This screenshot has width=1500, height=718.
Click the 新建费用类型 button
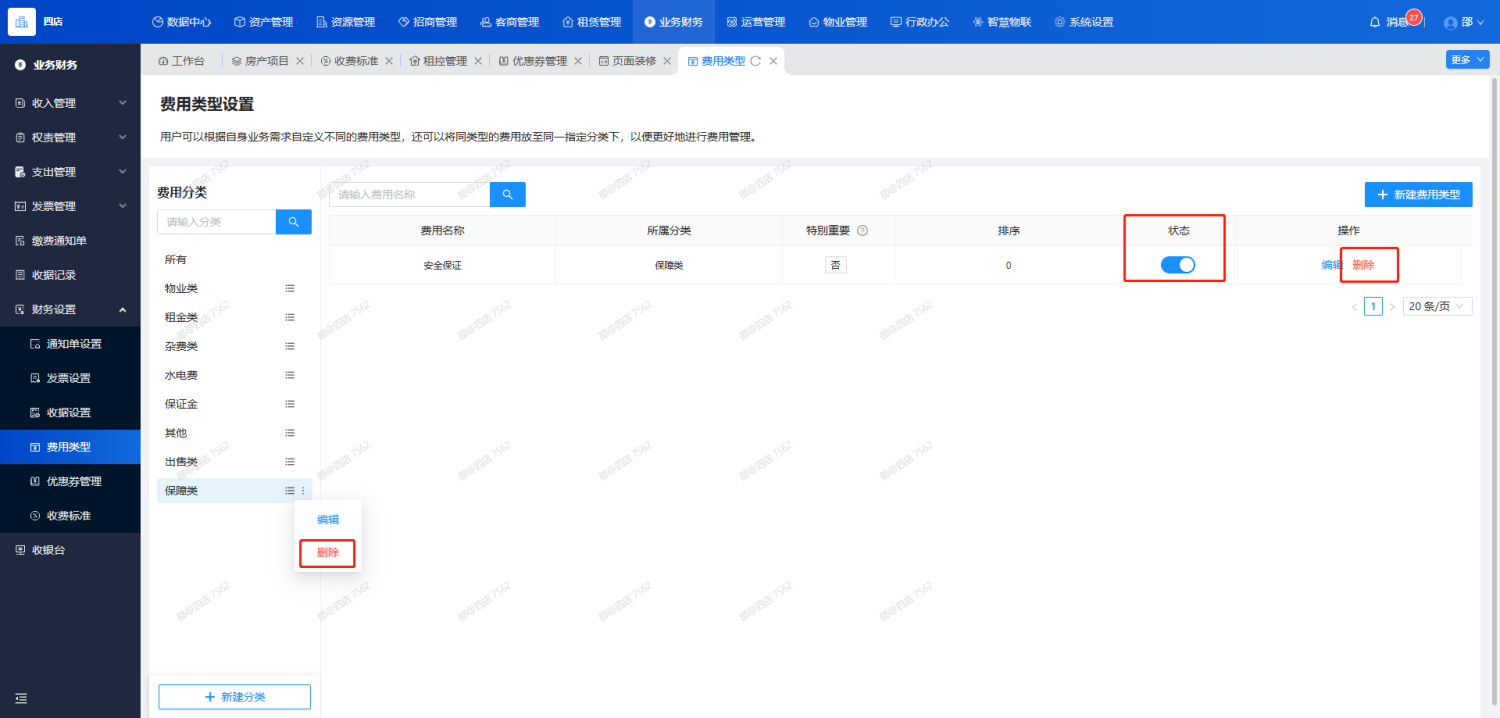[x=1419, y=194]
